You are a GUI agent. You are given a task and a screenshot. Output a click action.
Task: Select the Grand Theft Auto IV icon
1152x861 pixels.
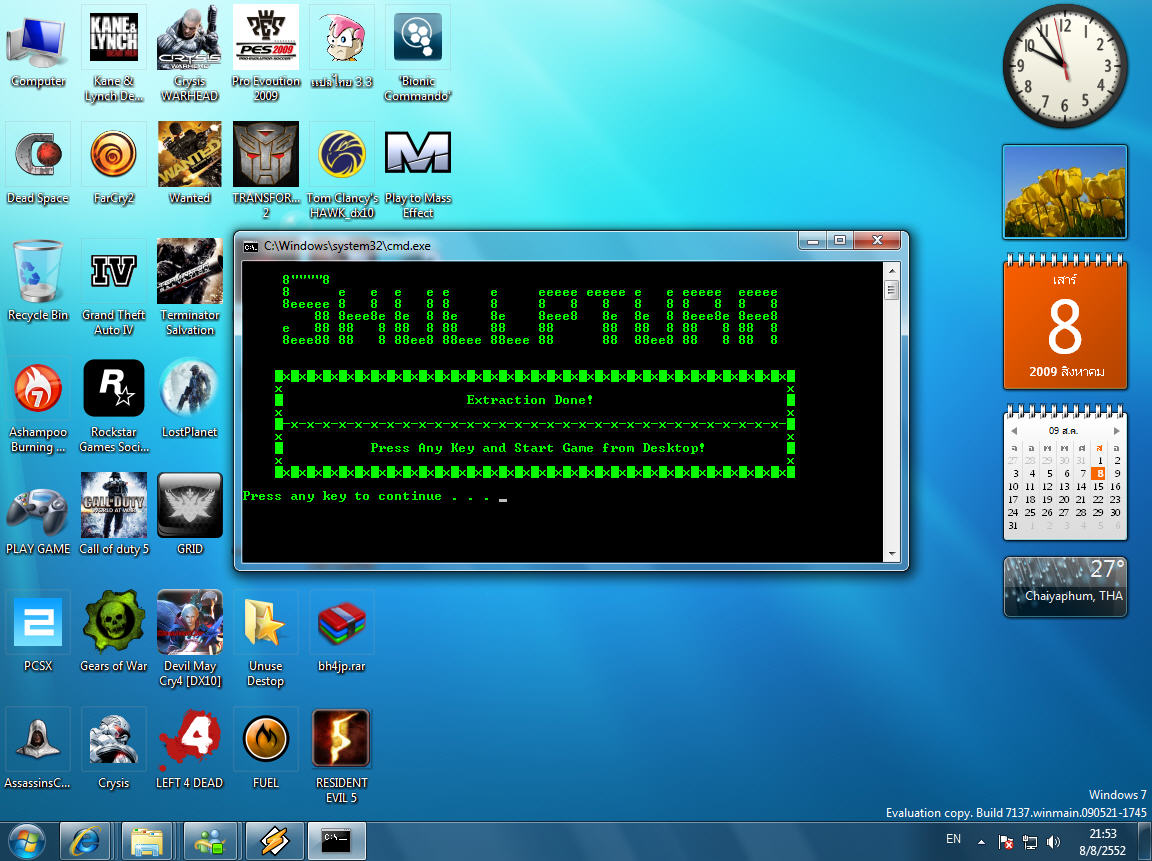pyautogui.click(x=113, y=288)
